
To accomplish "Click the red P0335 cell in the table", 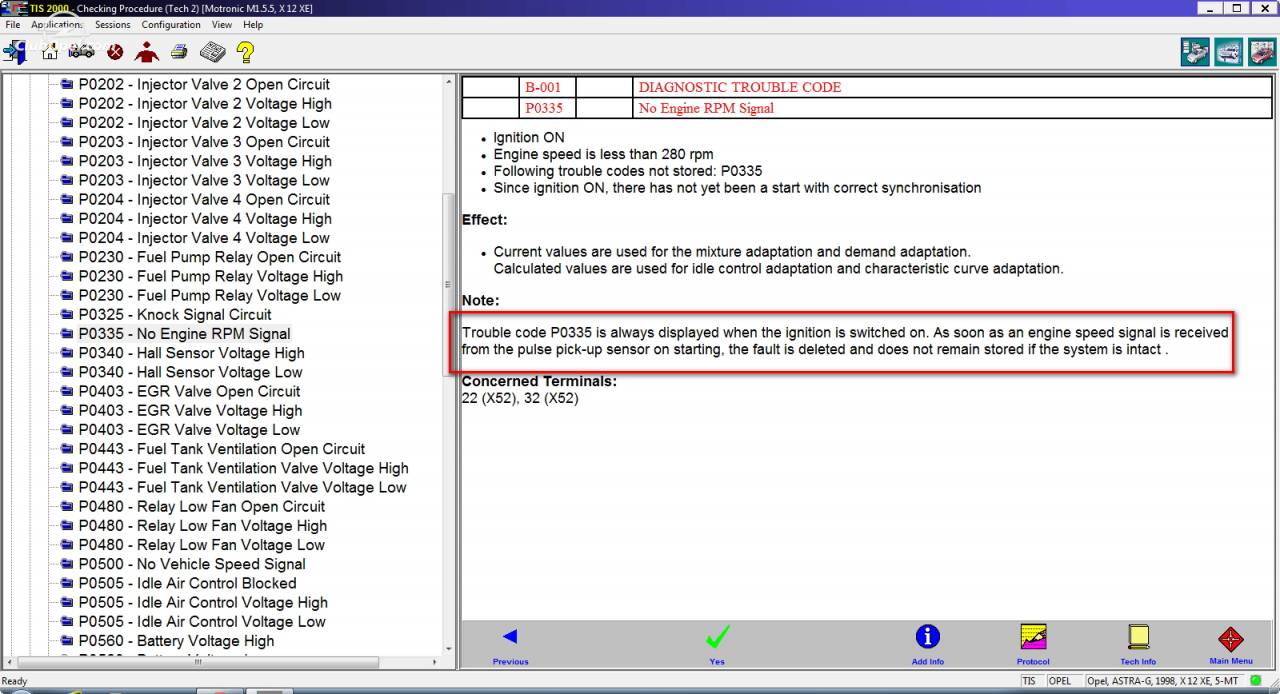I will tap(548, 108).
